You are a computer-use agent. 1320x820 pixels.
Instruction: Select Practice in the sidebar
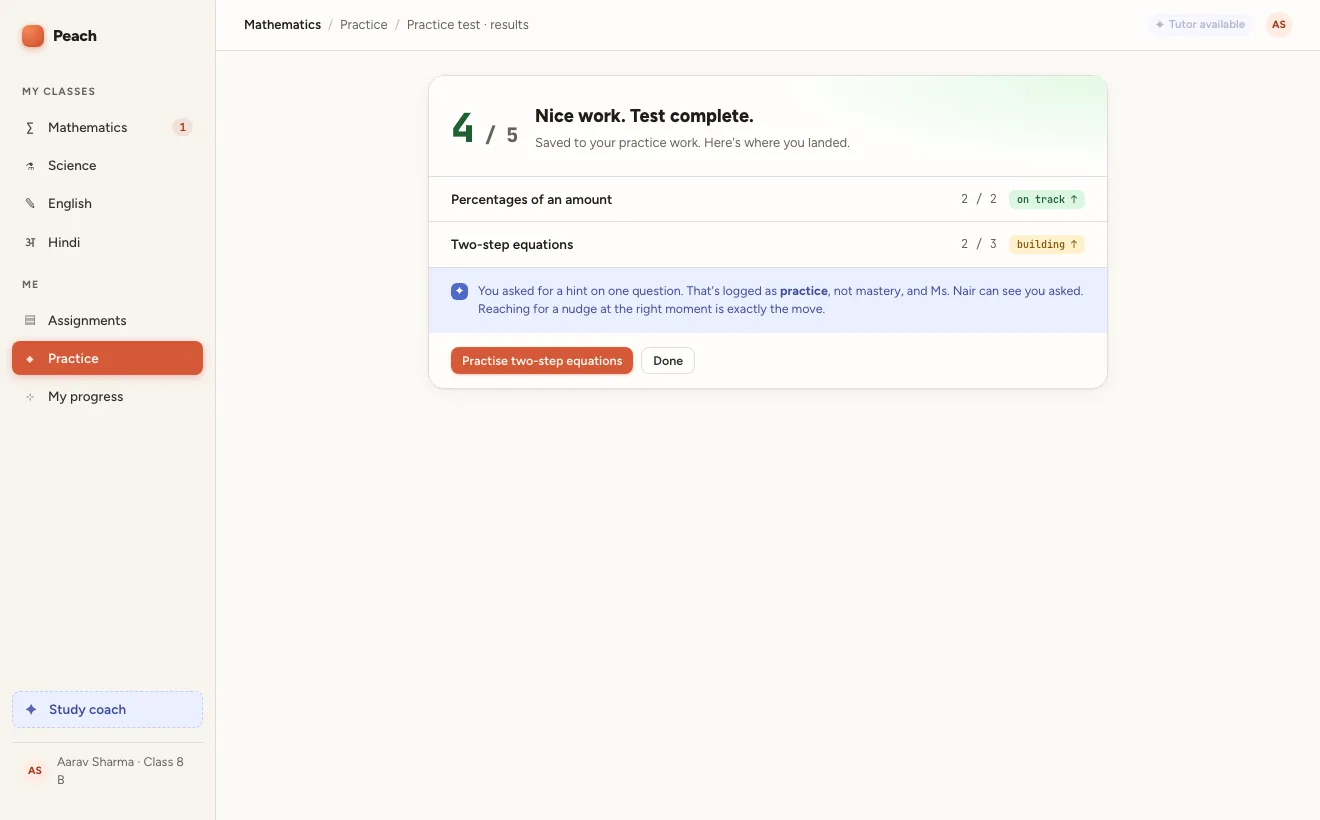(x=107, y=359)
